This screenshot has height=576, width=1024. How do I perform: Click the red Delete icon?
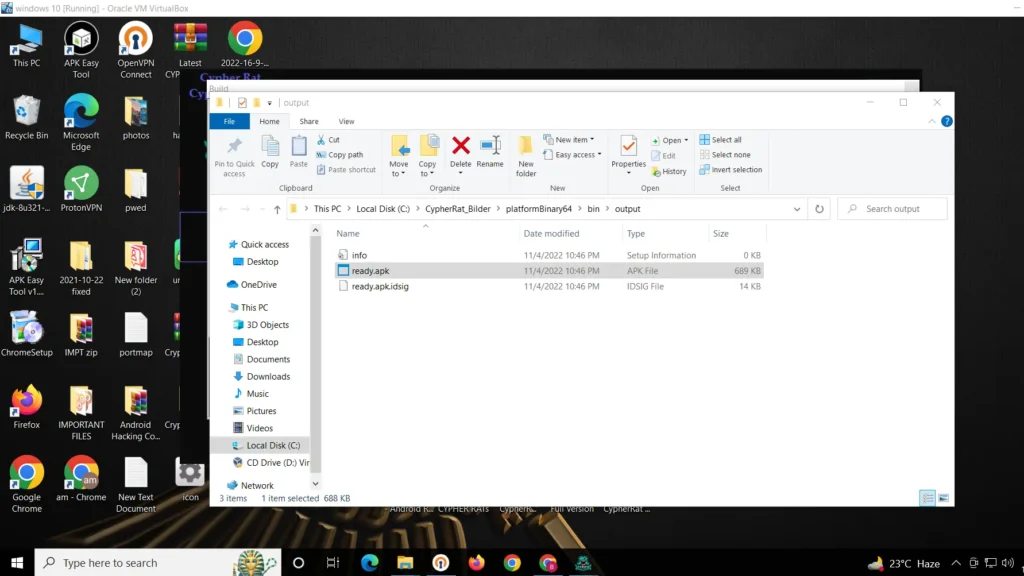tap(460, 146)
